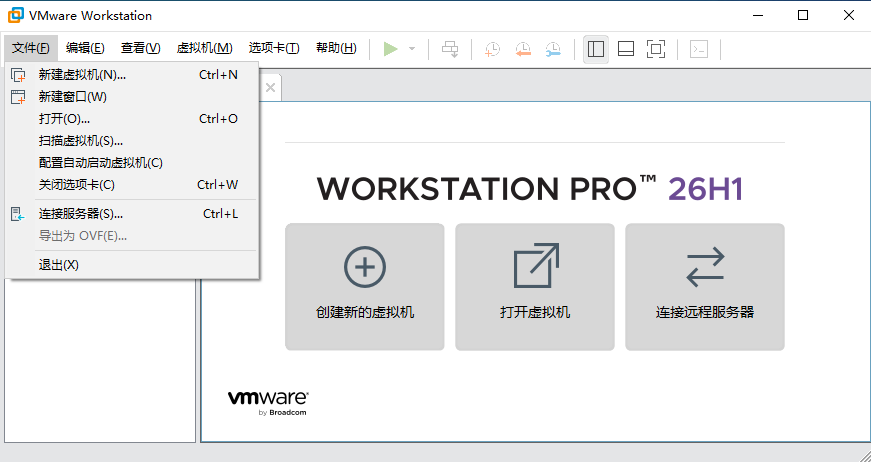
Task: Open the 编辑(E) menu
Action: [x=85, y=48]
